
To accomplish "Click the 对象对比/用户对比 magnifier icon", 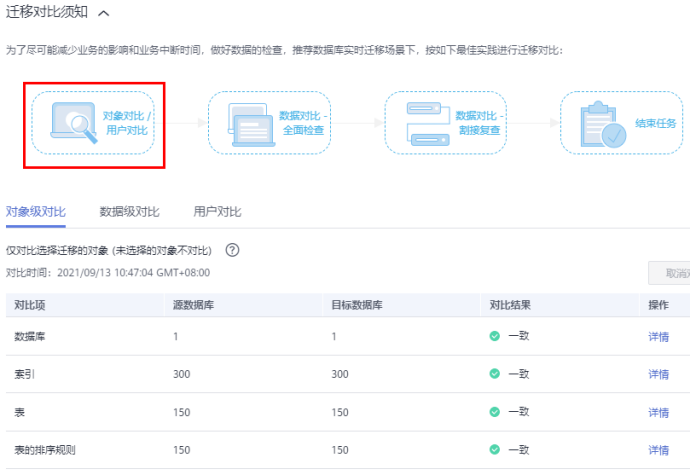I will point(73,123).
